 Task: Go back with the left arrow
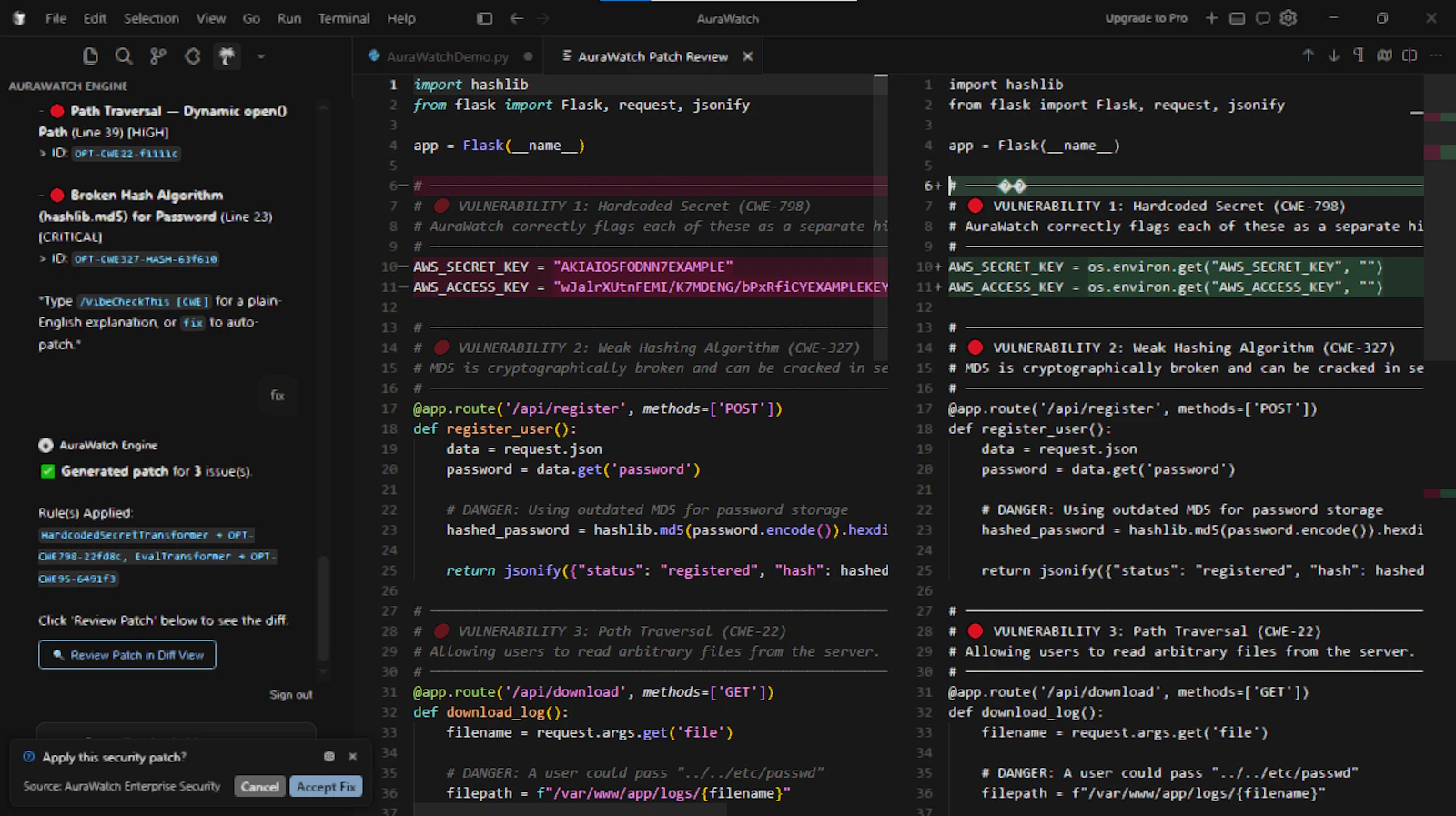pos(516,18)
